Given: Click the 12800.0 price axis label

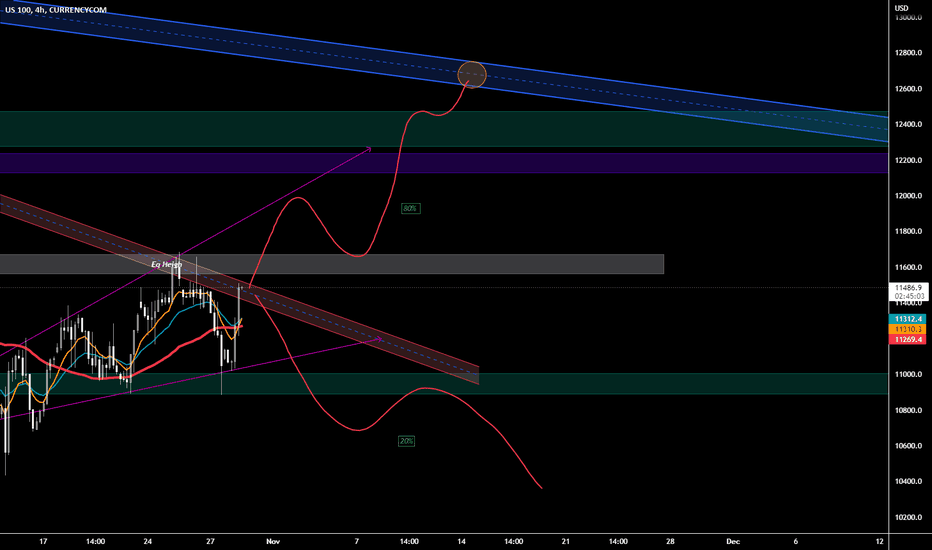Looking at the screenshot, I should coord(908,53).
